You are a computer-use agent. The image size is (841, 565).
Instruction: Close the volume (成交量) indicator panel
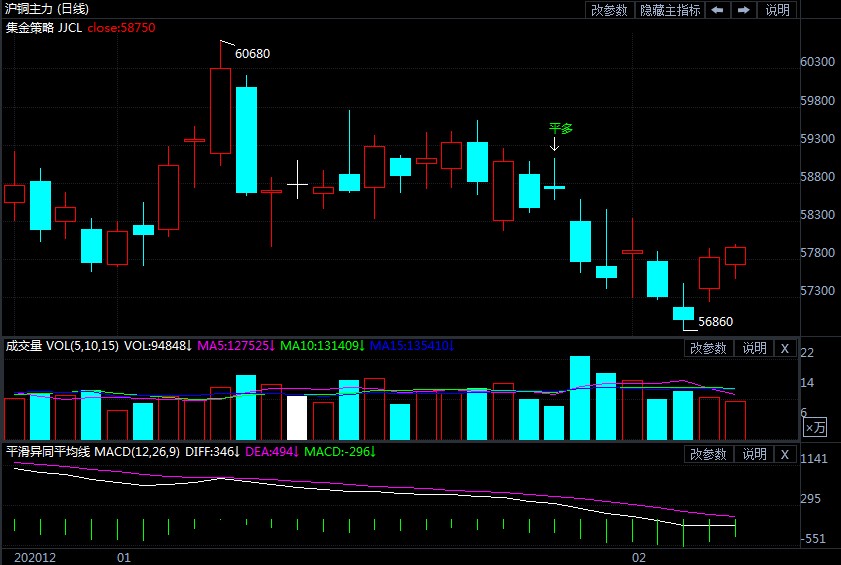tap(784, 348)
